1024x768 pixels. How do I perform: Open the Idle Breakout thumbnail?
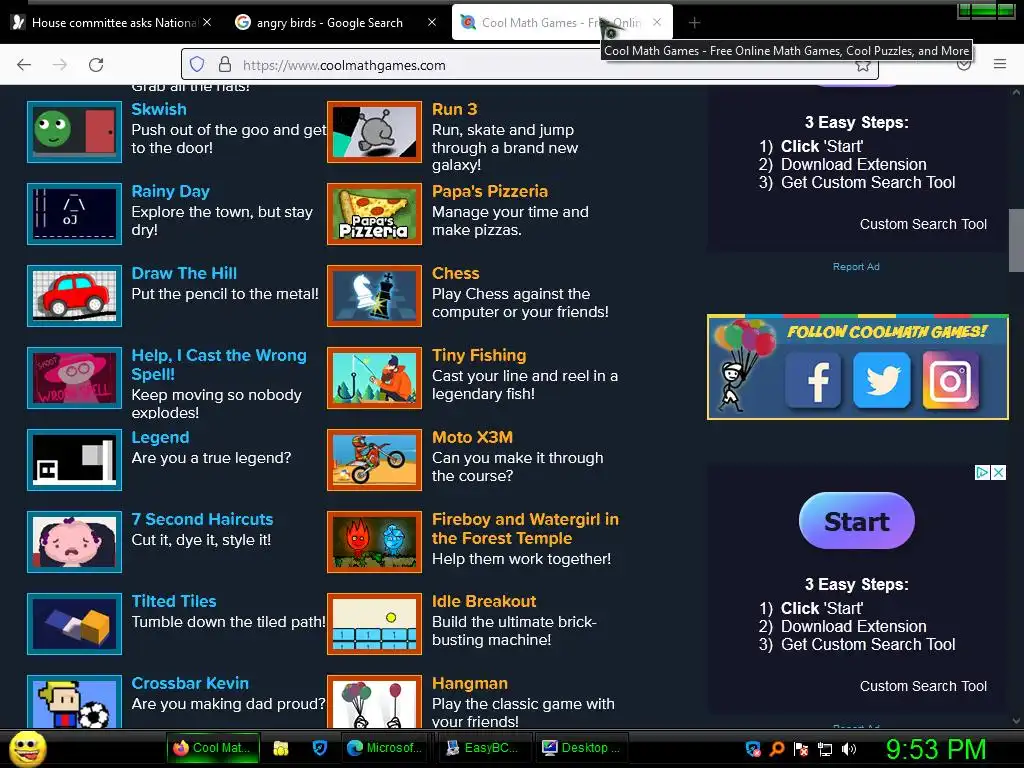pyautogui.click(x=374, y=624)
